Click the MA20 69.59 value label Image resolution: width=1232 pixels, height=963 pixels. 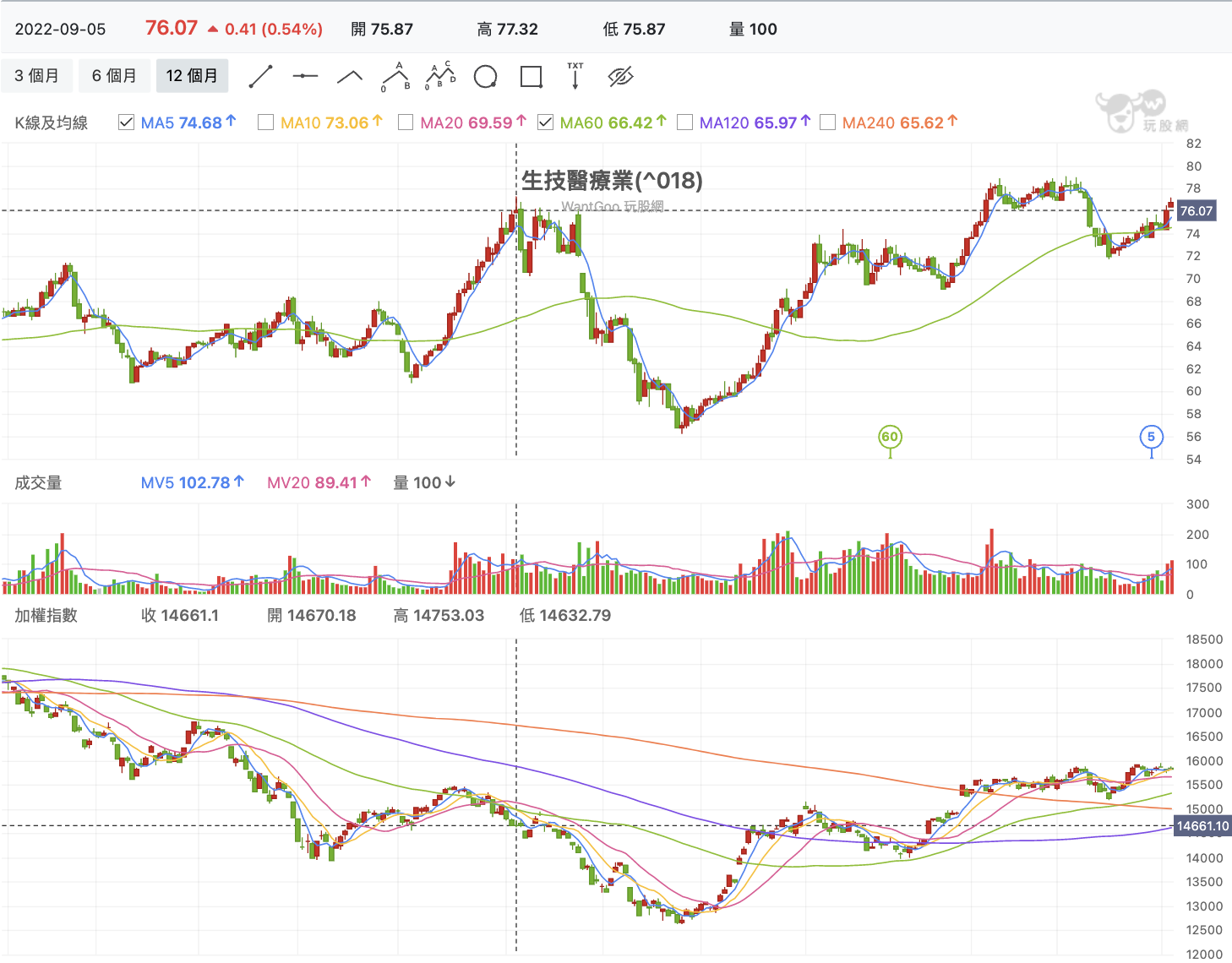coord(473,122)
